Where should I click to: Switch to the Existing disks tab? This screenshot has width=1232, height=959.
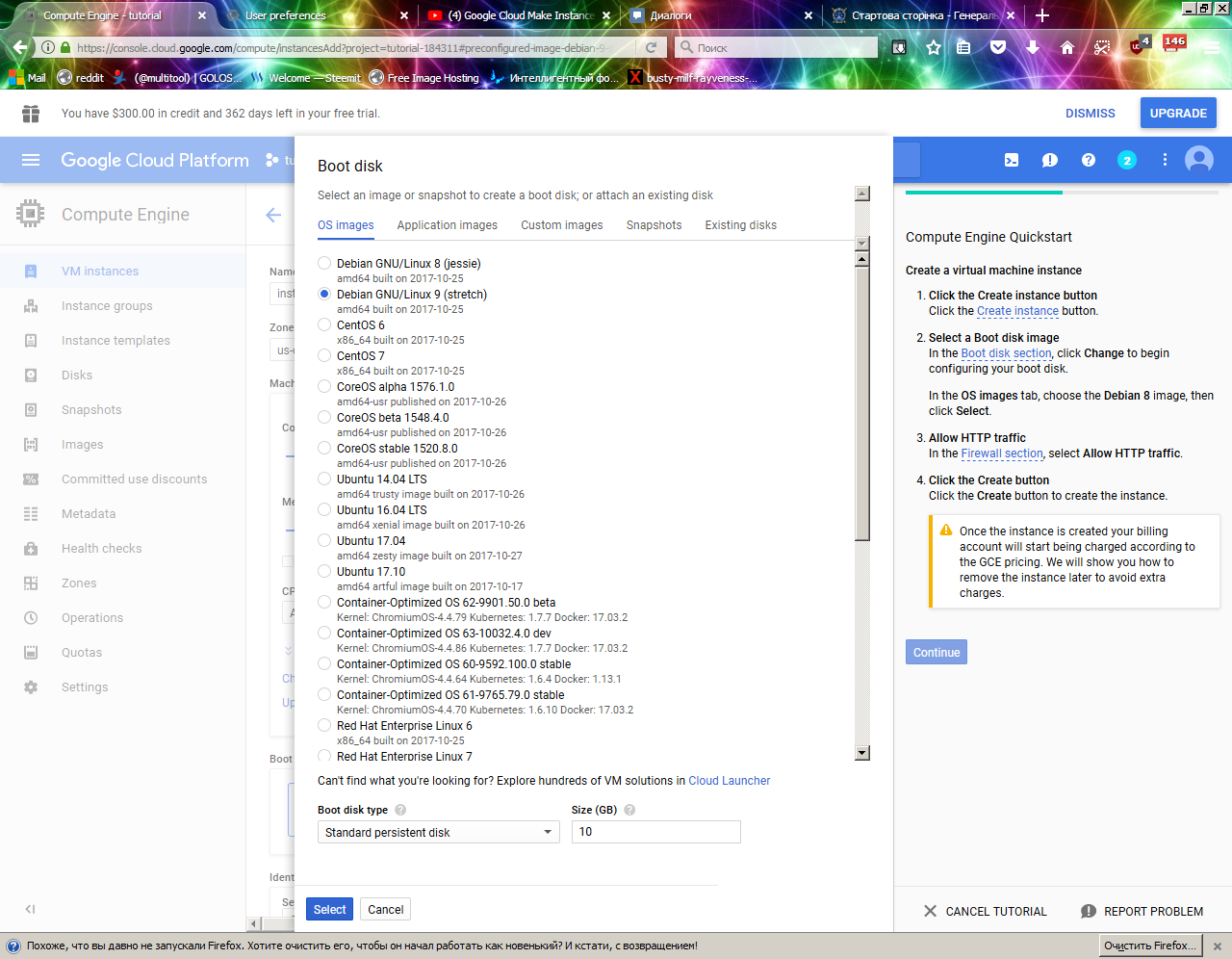[741, 225]
